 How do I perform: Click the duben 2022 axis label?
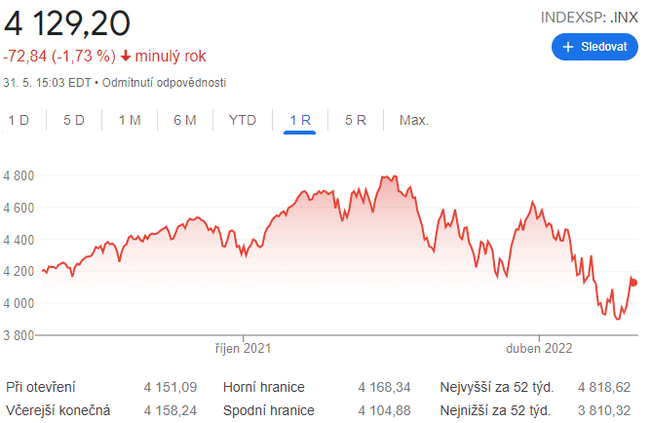point(541,349)
